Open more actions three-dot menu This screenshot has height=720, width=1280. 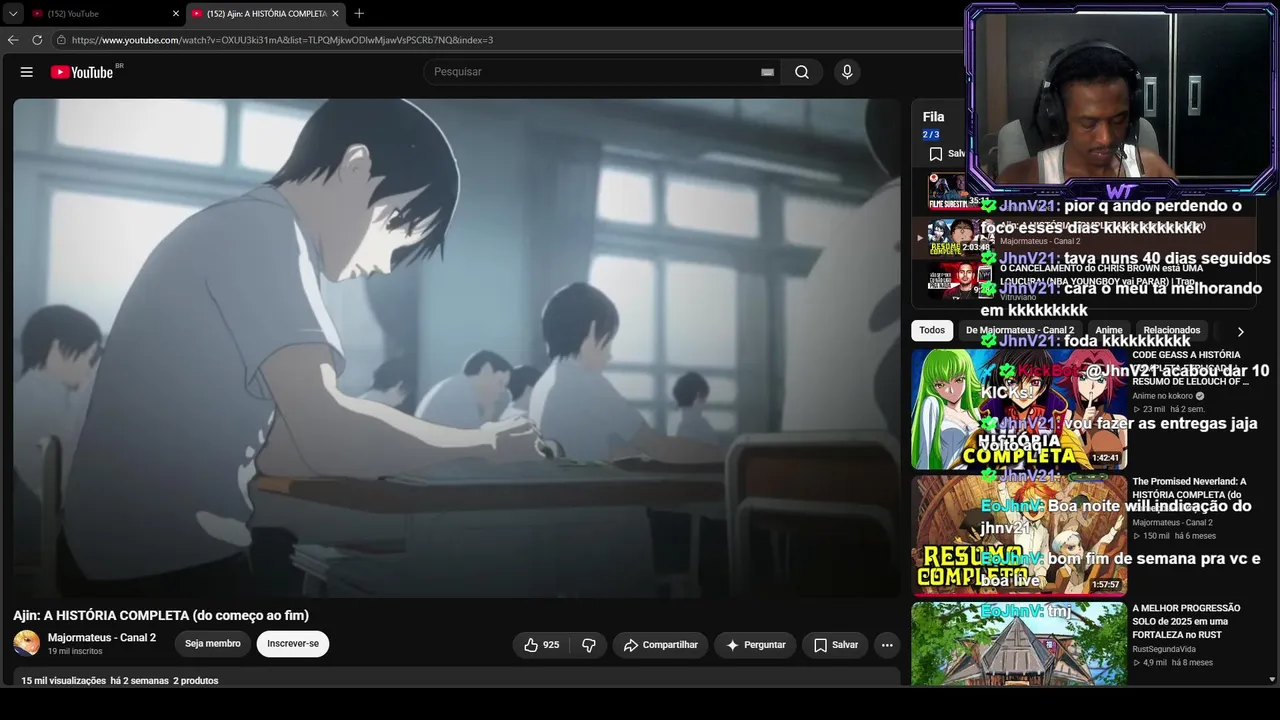click(x=887, y=645)
